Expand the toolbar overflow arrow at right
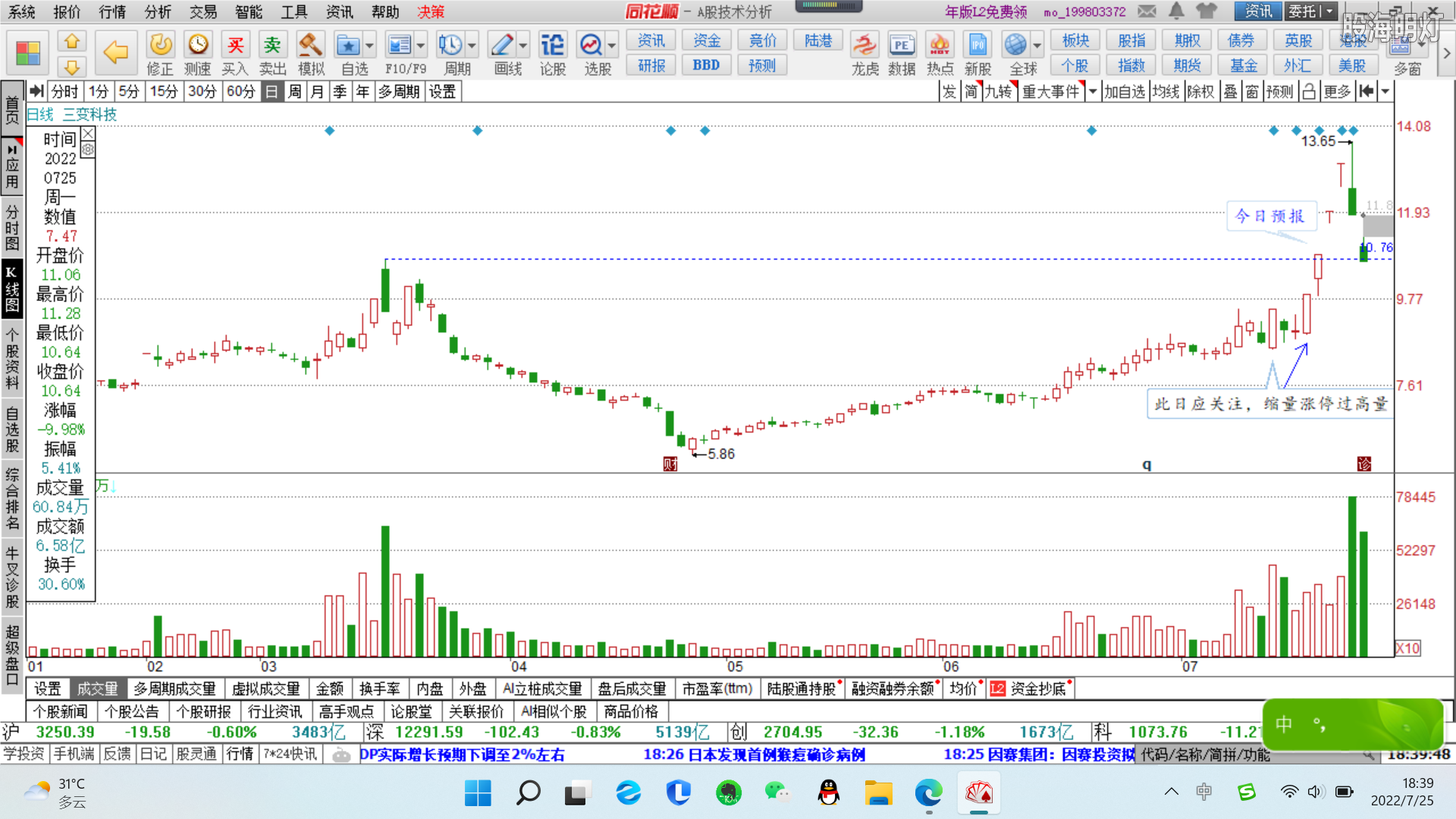This screenshot has height=819, width=1456. pyautogui.click(x=1447, y=53)
